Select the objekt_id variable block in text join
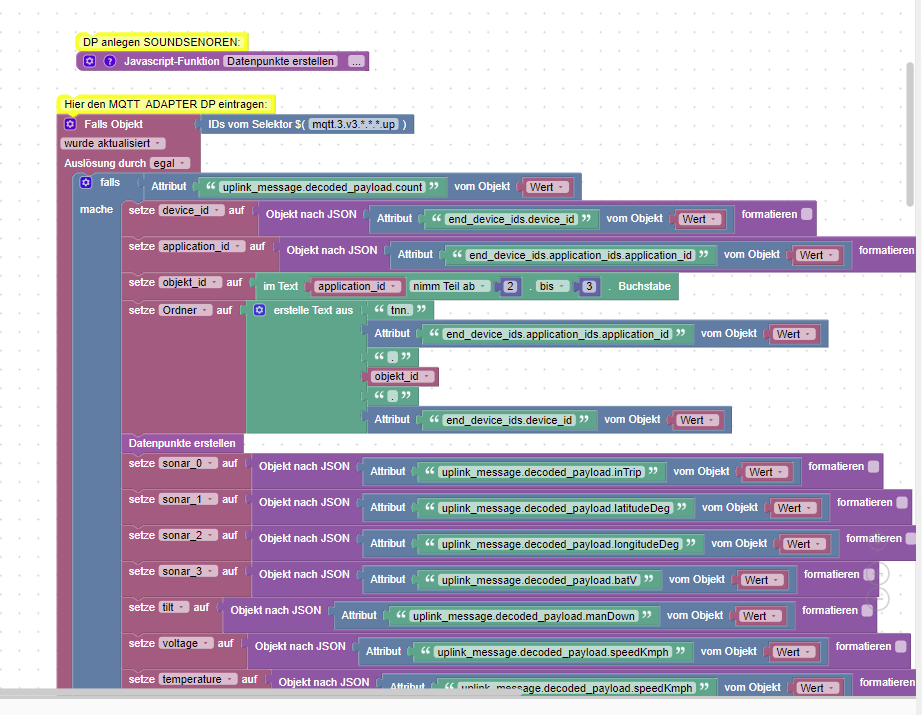This screenshot has height=715, width=922. pos(402,376)
